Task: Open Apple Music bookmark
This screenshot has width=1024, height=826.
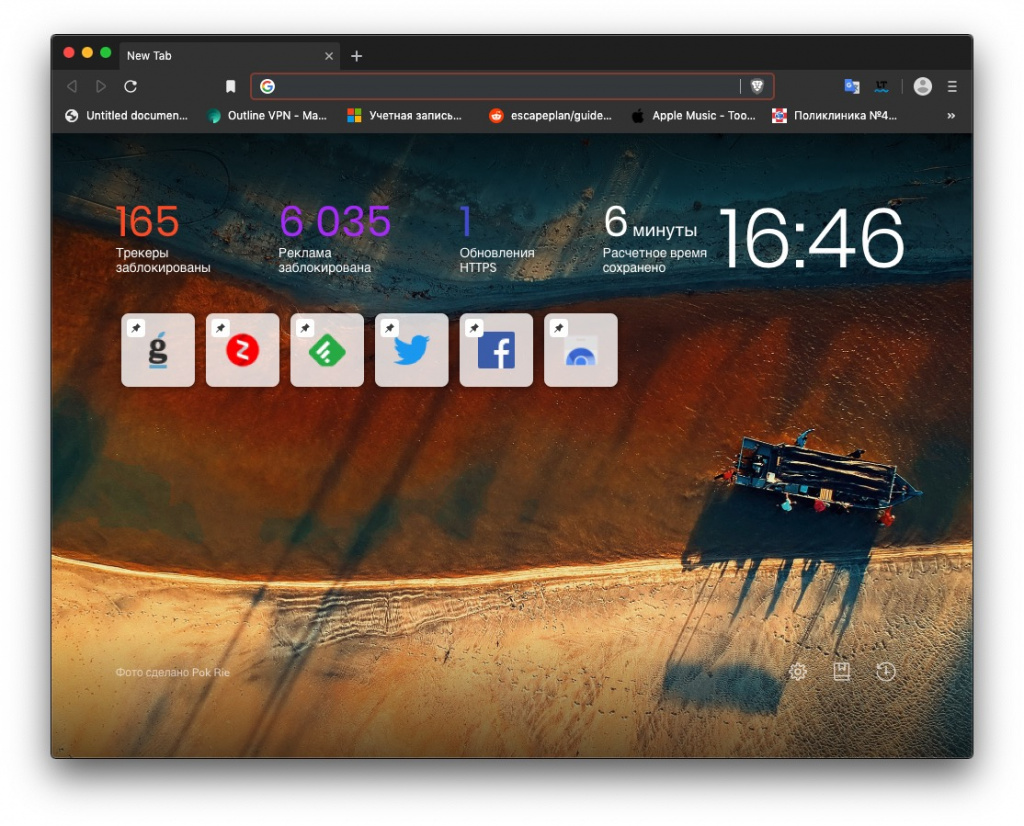Action: click(x=694, y=116)
